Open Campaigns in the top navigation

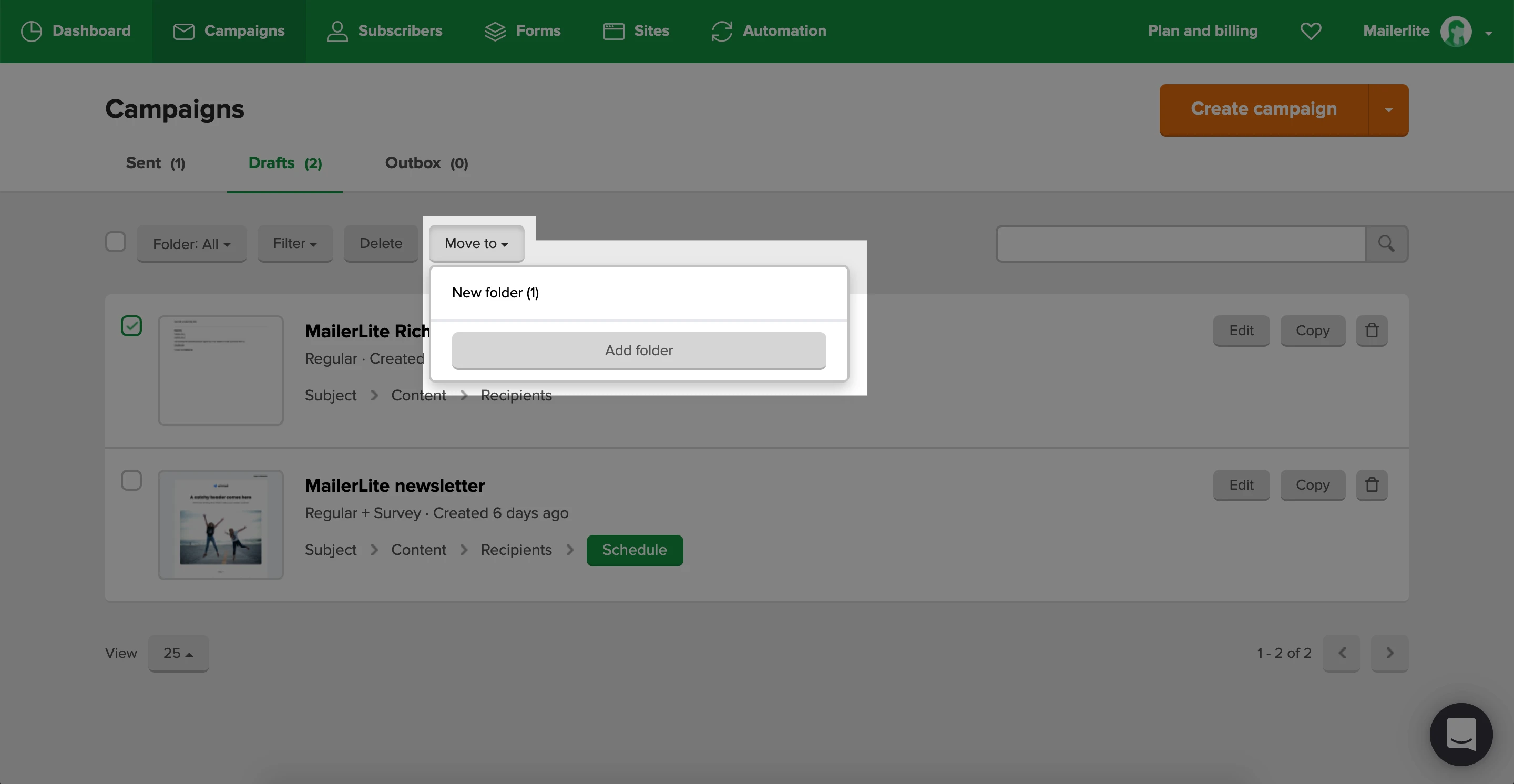(x=229, y=31)
